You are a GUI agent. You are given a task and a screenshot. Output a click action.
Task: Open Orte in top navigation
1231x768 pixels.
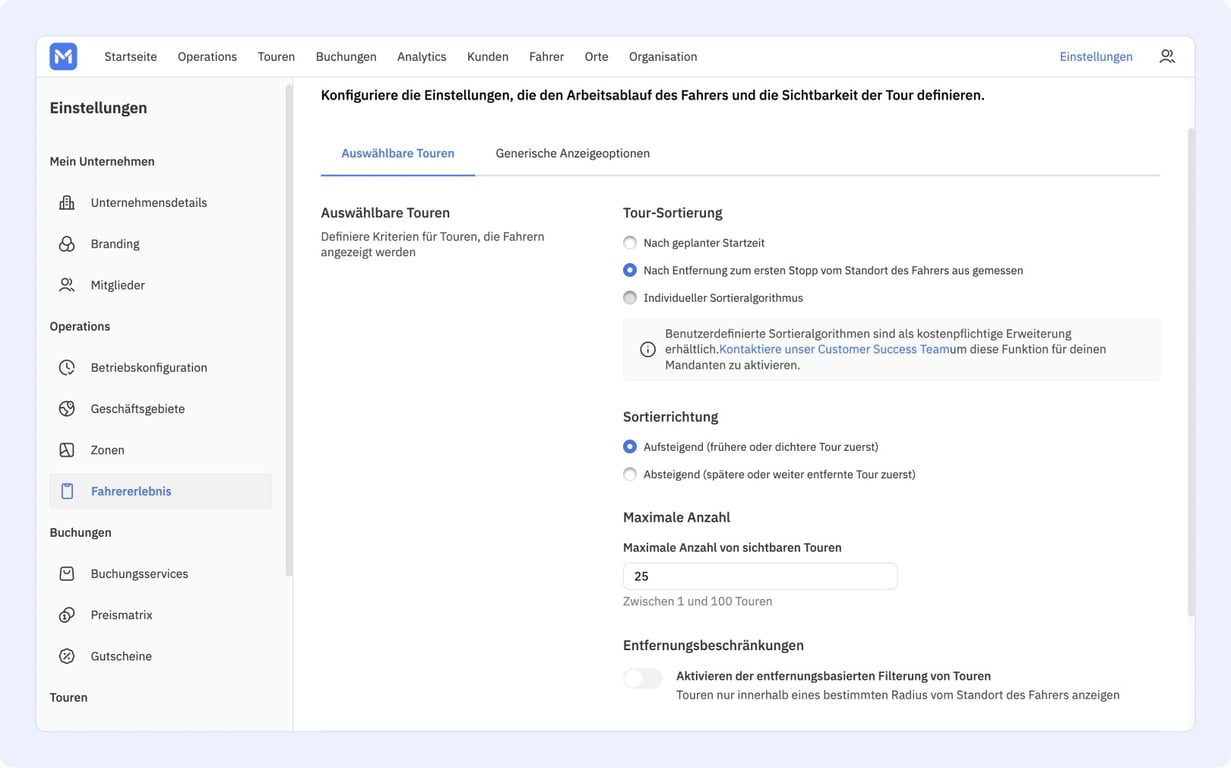pyautogui.click(x=597, y=57)
